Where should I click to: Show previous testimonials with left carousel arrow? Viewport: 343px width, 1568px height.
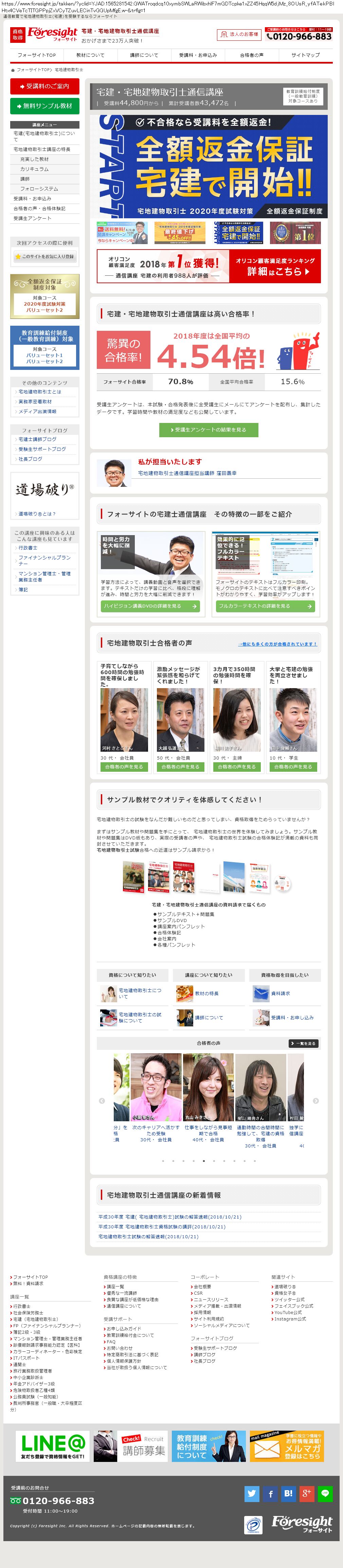pos(102,1101)
